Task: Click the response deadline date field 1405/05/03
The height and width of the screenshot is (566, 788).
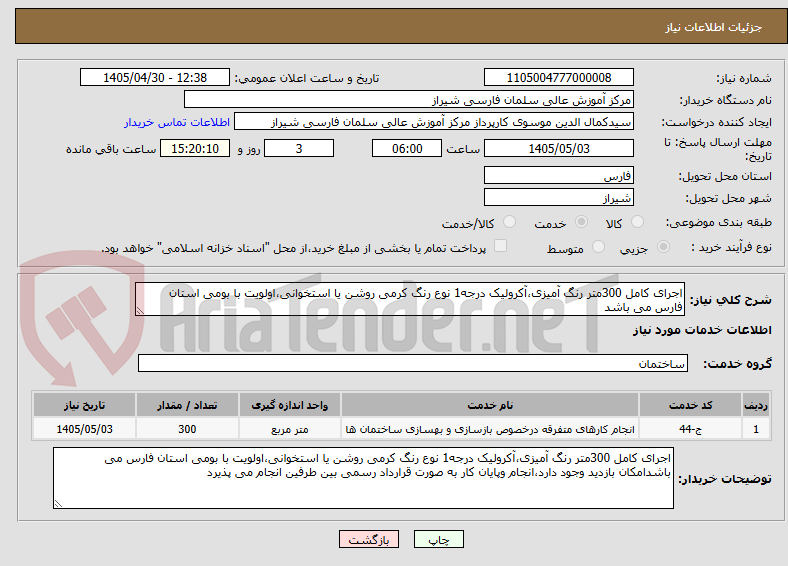Action: click(x=558, y=148)
